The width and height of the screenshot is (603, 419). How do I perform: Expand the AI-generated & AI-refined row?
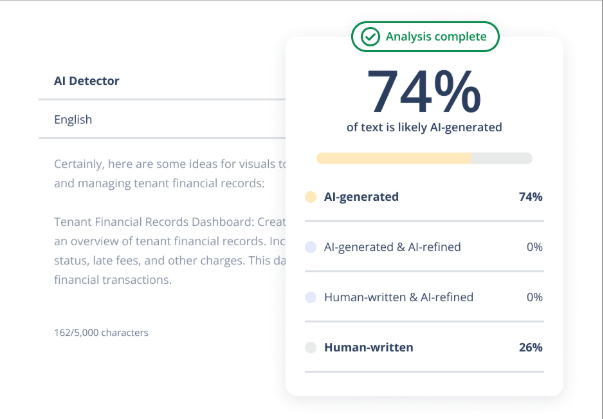pos(424,247)
